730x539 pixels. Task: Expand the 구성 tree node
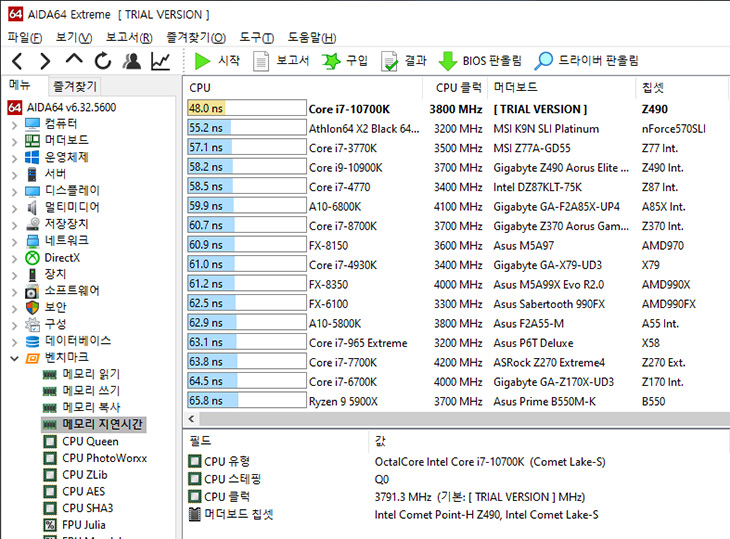click(x=14, y=325)
